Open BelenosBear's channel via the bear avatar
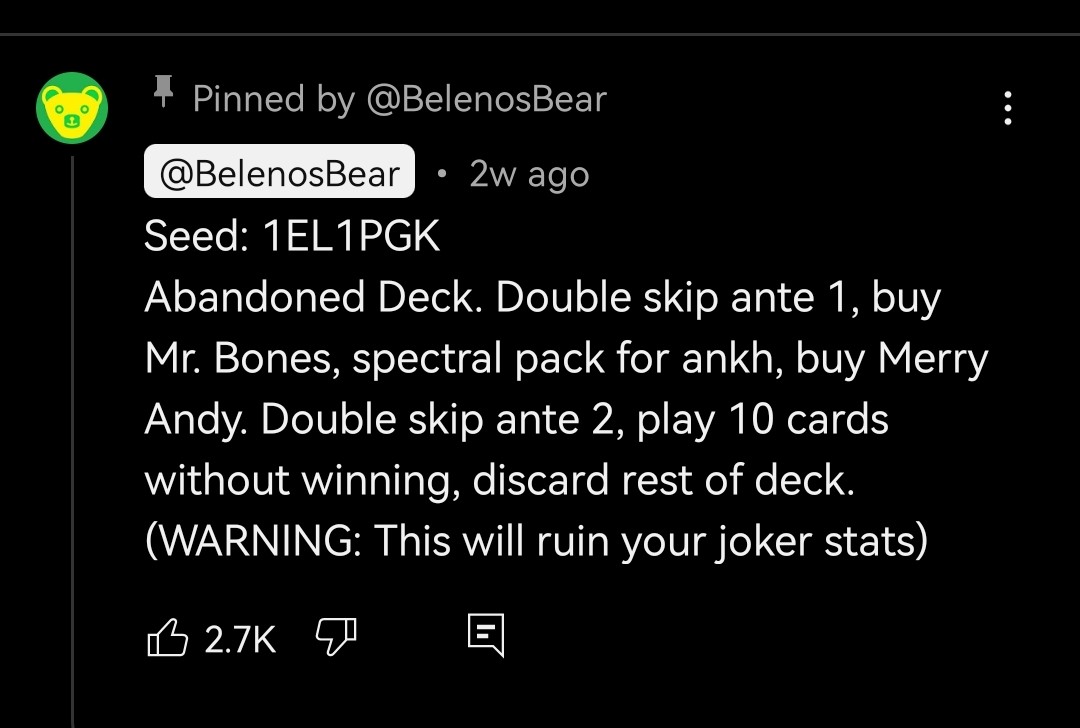The height and width of the screenshot is (728, 1080). (72, 108)
